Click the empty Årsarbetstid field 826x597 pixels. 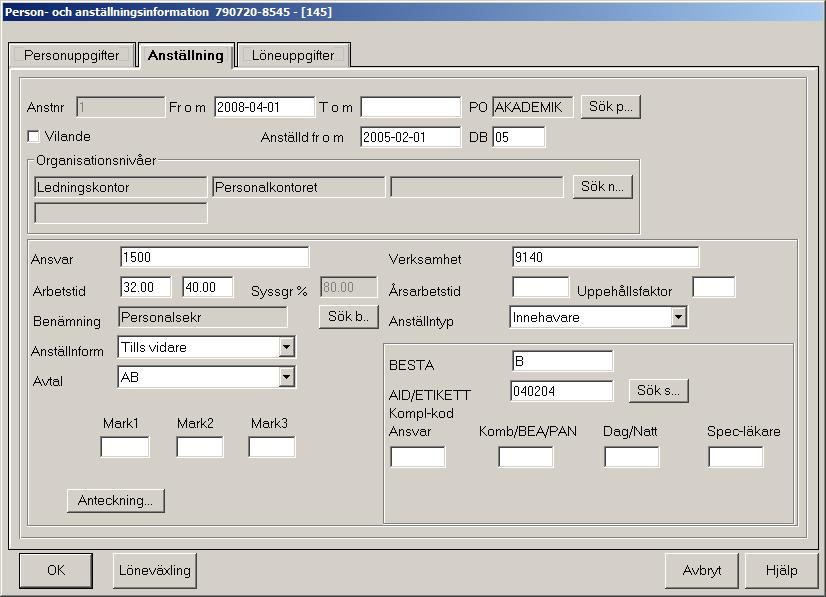coord(540,287)
